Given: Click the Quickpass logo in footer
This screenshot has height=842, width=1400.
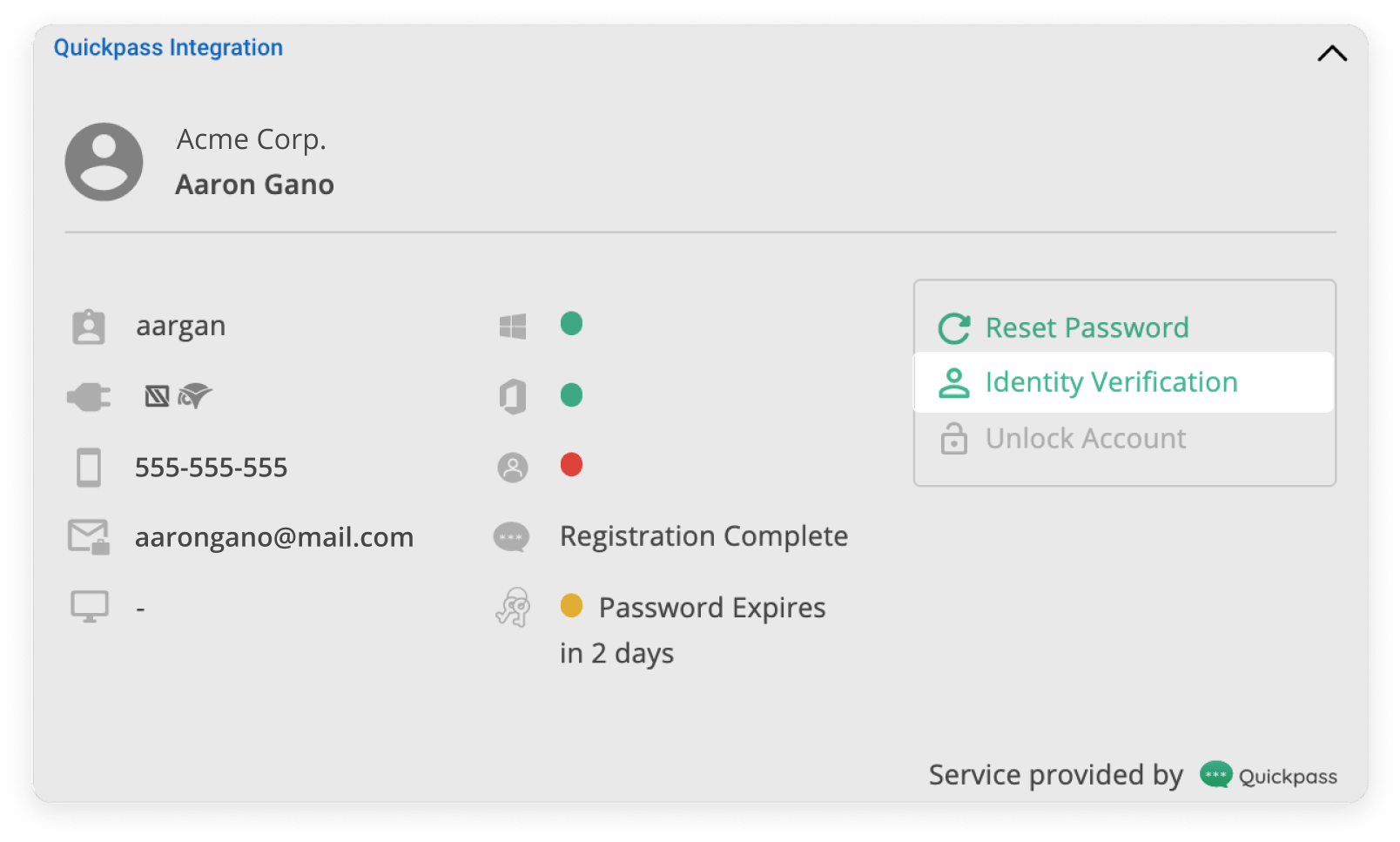Looking at the screenshot, I should [1269, 776].
